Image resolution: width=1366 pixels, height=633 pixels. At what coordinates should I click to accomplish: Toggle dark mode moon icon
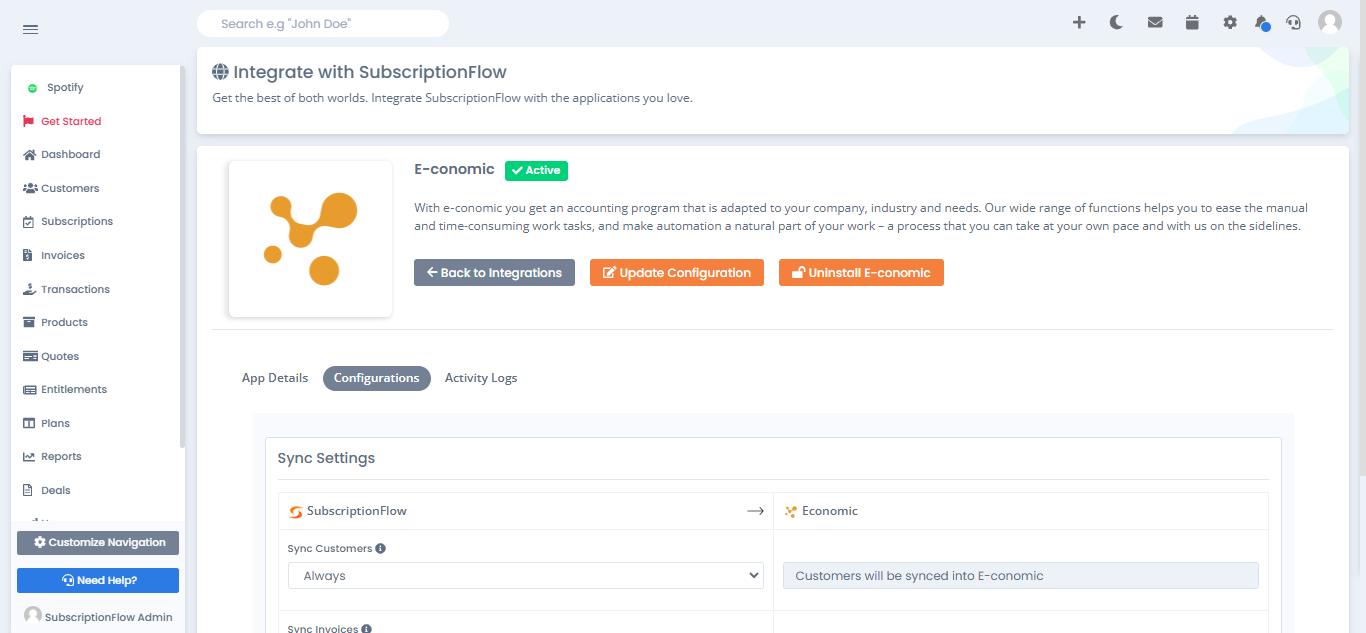(x=1116, y=22)
